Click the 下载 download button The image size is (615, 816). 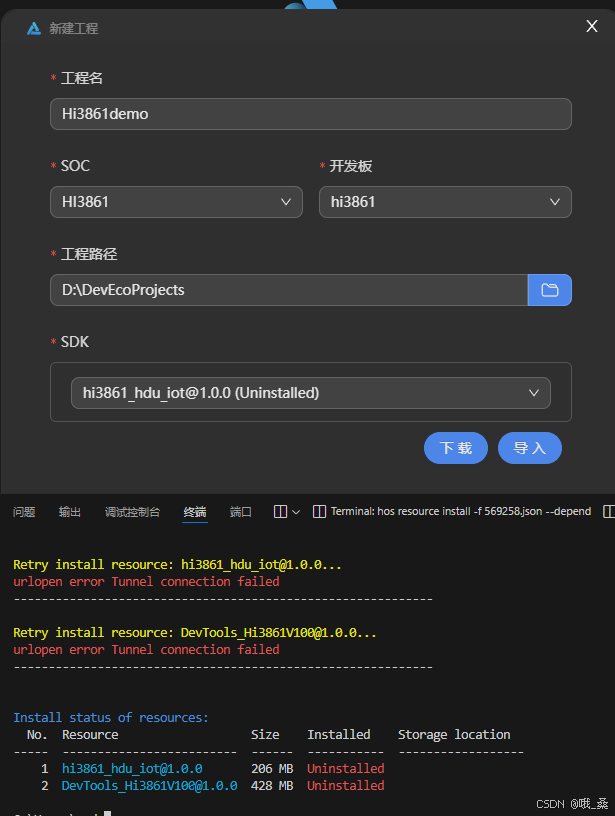pyautogui.click(x=456, y=448)
